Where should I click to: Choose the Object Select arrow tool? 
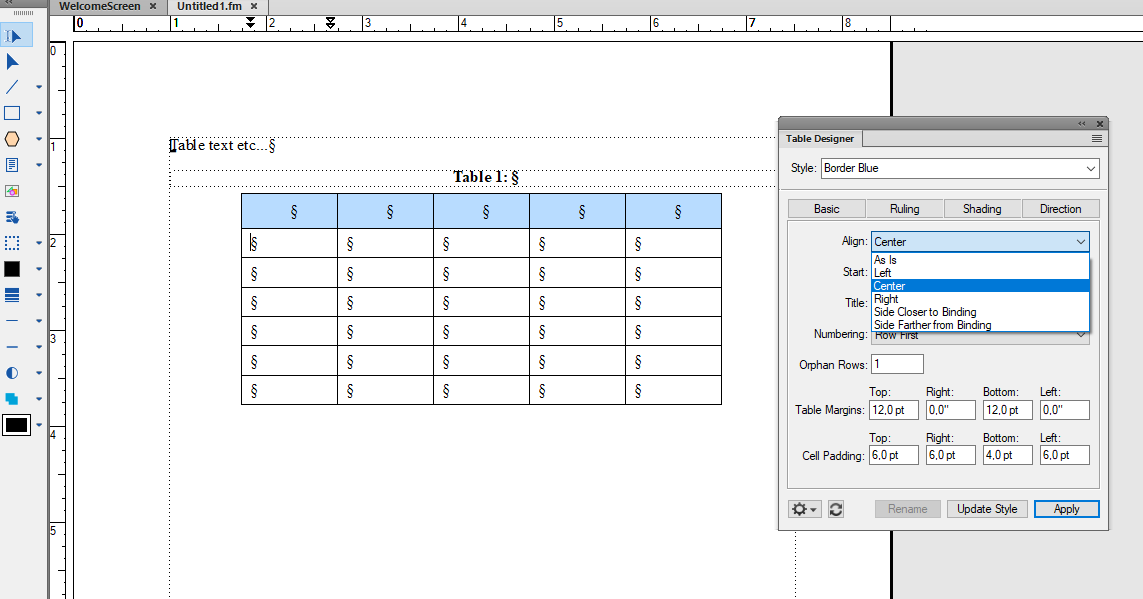point(15,60)
